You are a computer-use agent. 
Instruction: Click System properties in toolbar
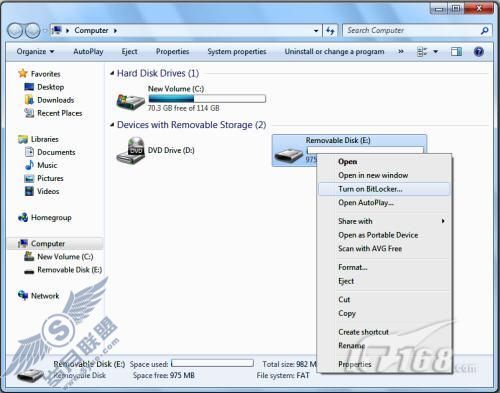pyautogui.click(x=237, y=52)
